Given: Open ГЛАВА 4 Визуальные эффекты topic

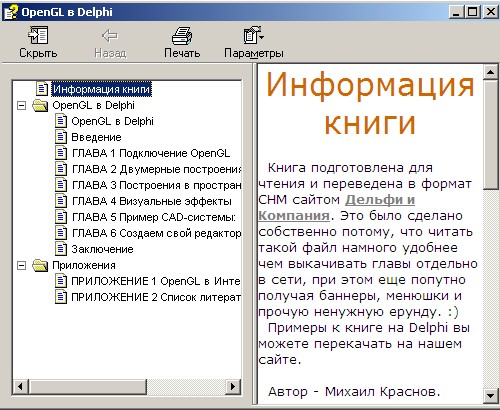Looking at the screenshot, I should pos(152,201).
